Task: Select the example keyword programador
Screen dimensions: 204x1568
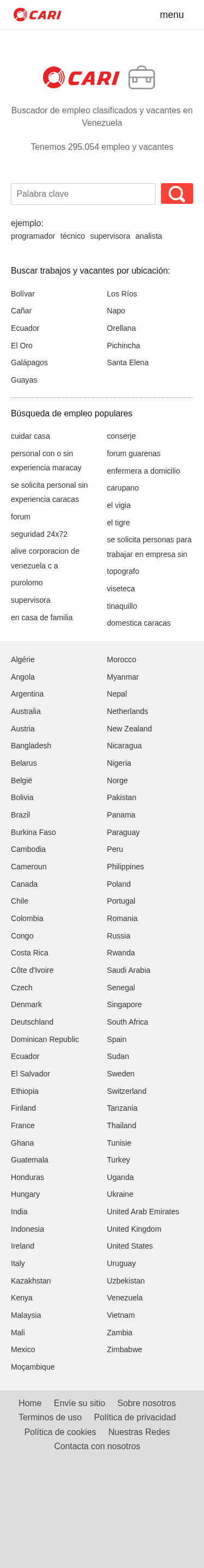Action: click(33, 236)
